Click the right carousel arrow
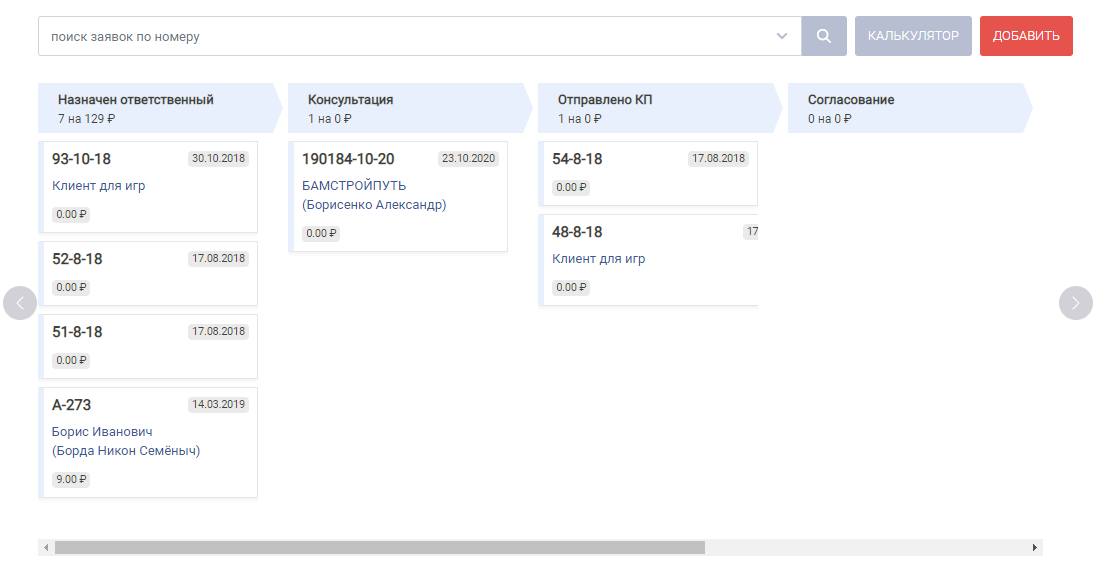 [1075, 303]
